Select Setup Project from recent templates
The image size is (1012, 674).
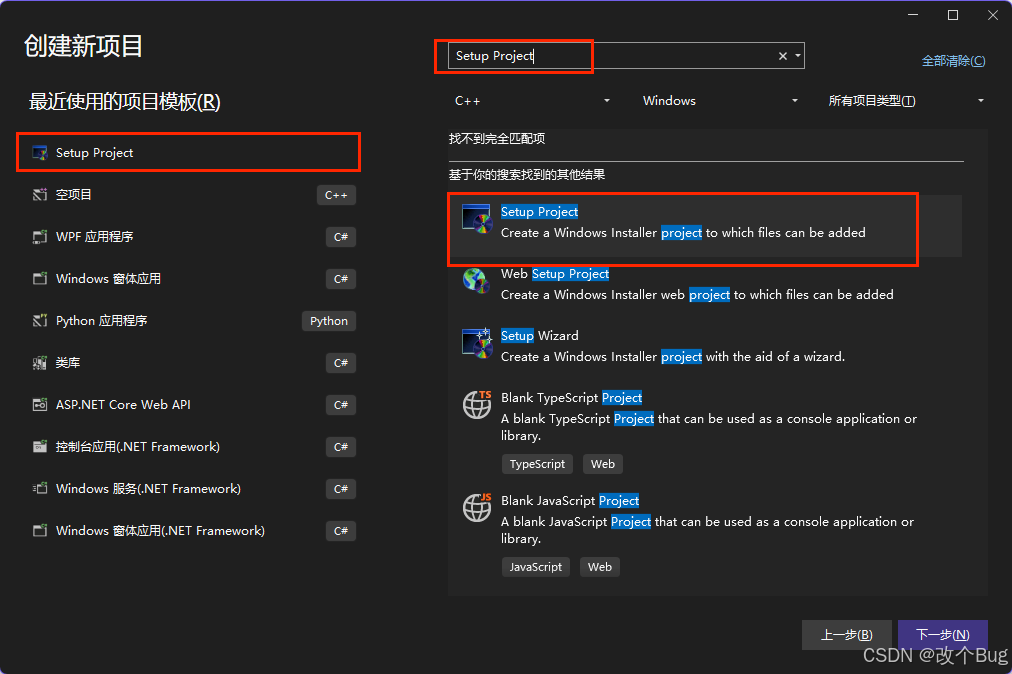click(x=188, y=153)
